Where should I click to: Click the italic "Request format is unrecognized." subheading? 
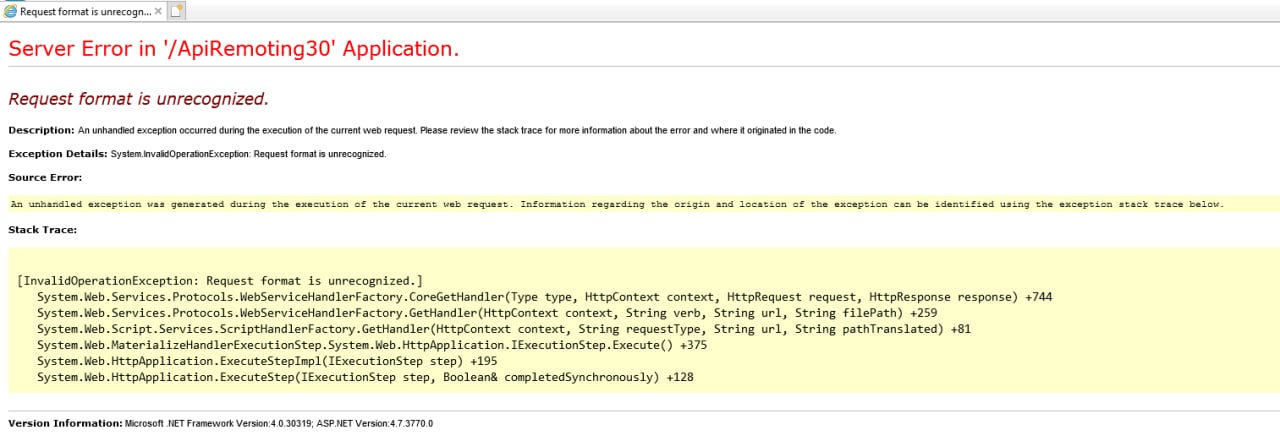click(x=138, y=99)
